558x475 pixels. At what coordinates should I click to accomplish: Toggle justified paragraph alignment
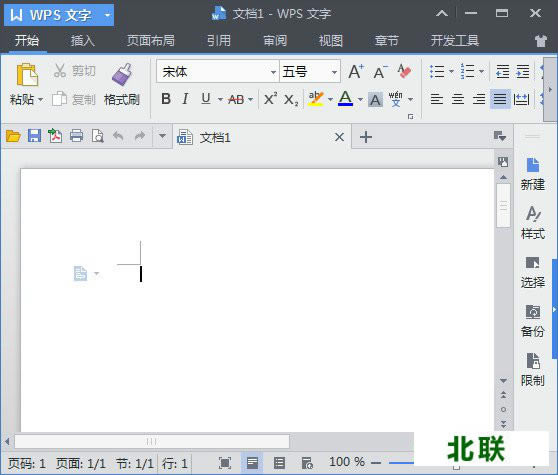[500, 99]
